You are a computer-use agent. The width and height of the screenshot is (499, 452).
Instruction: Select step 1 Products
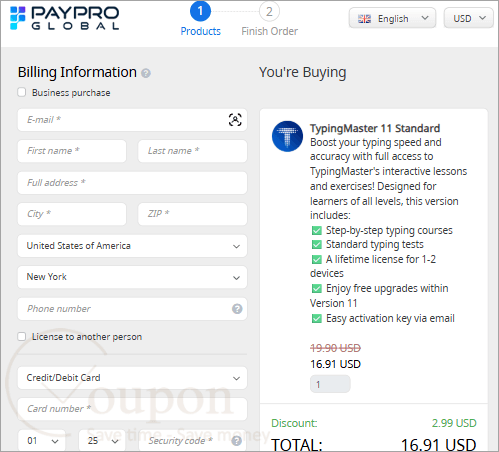200,19
